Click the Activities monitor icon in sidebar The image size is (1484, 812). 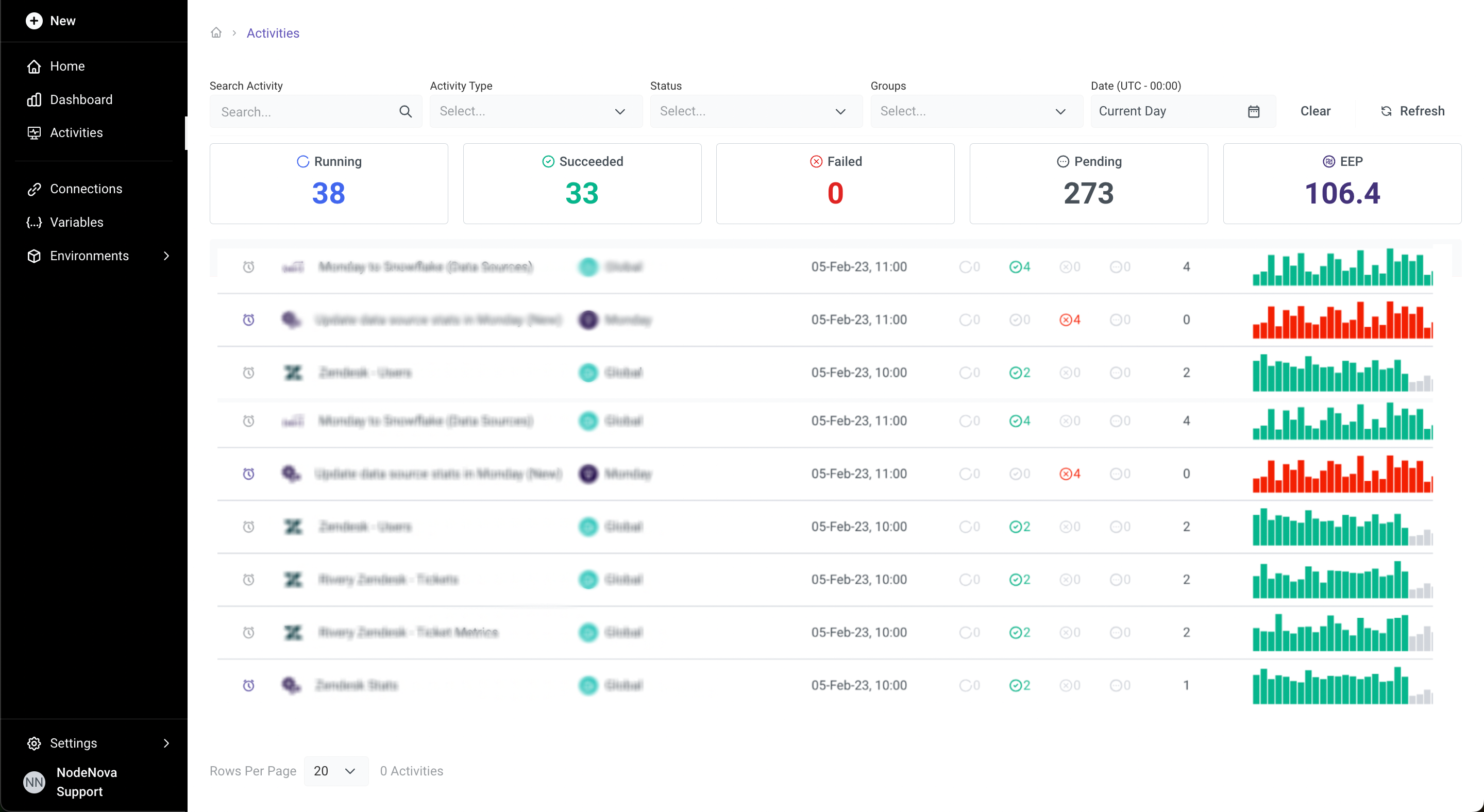pyautogui.click(x=34, y=132)
